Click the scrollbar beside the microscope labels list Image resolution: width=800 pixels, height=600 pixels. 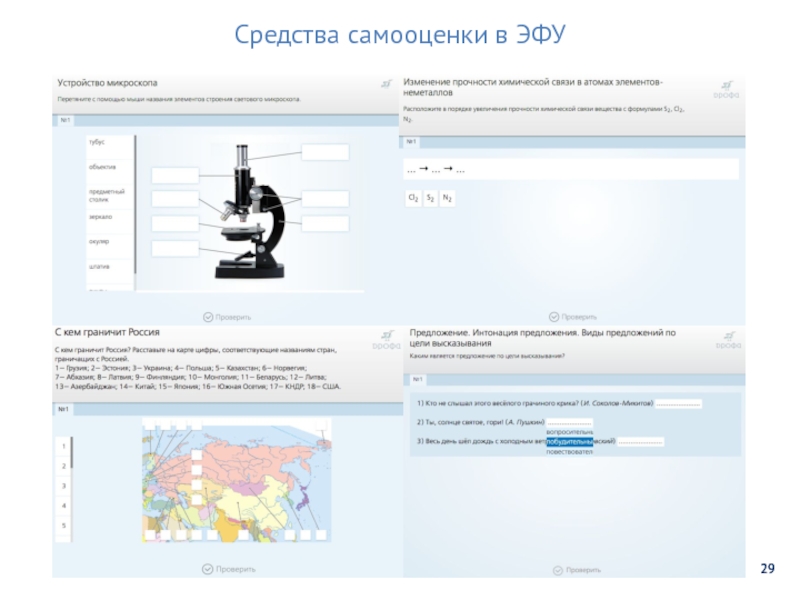coord(135,204)
